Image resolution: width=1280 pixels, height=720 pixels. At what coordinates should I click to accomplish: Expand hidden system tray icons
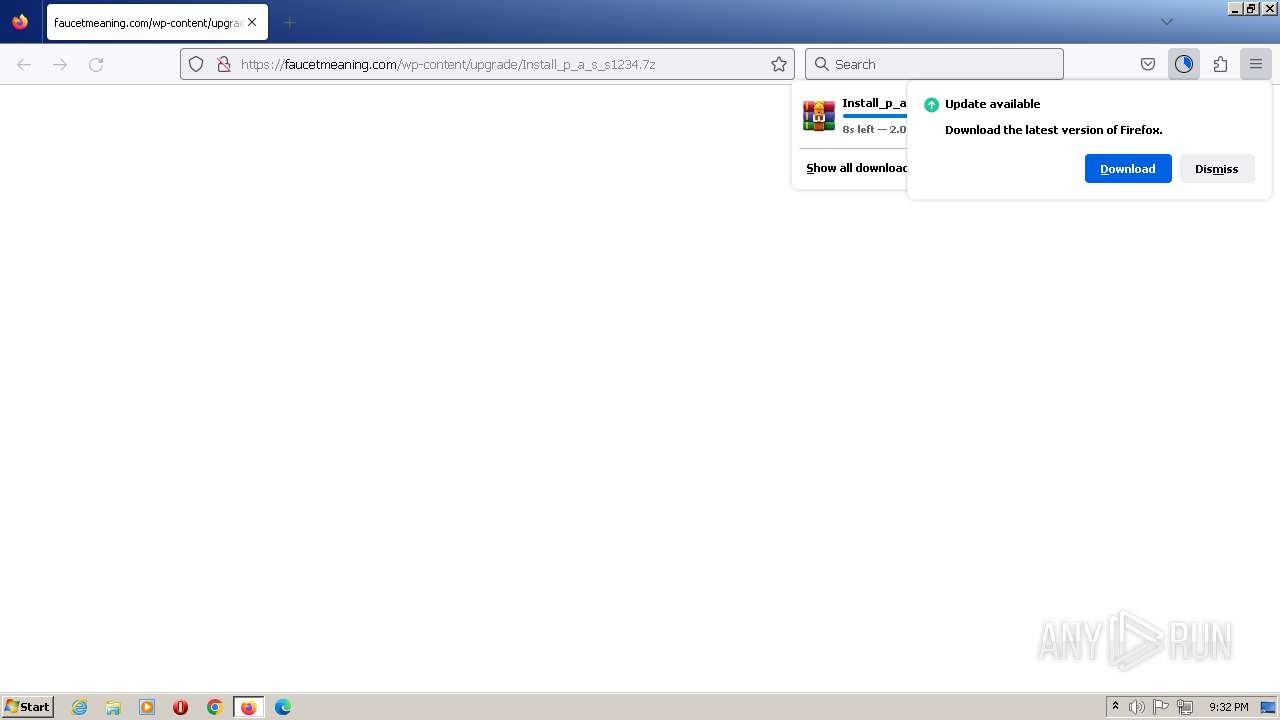pos(1115,707)
